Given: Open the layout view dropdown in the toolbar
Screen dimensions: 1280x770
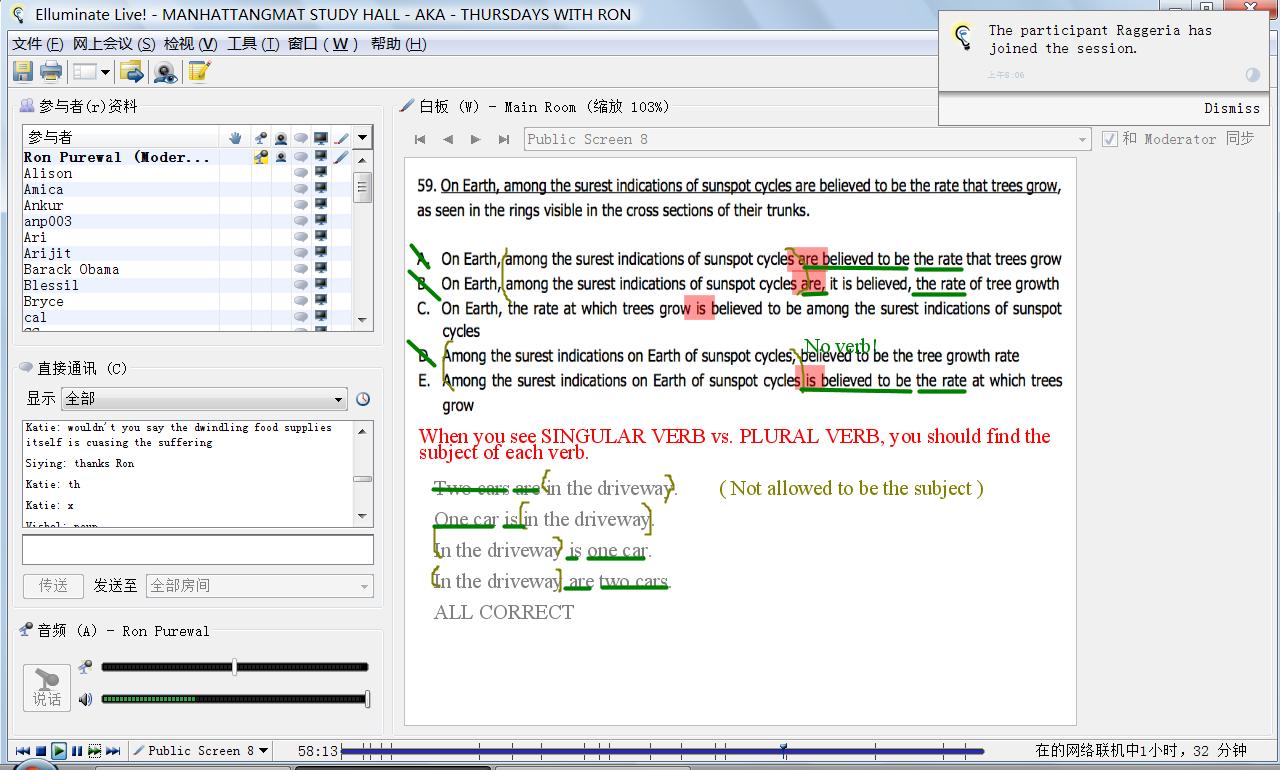Looking at the screenshot, I should [91, 71].
